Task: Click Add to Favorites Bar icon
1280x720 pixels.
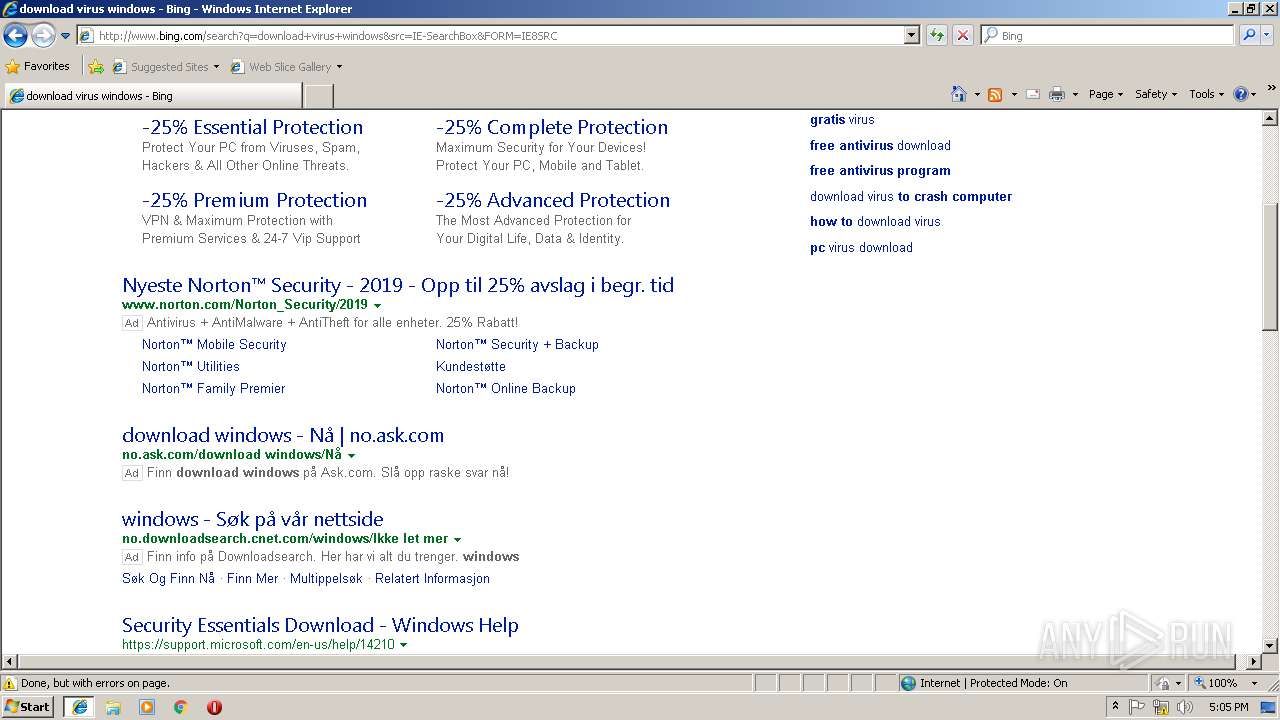Action: tap(96, 67)
